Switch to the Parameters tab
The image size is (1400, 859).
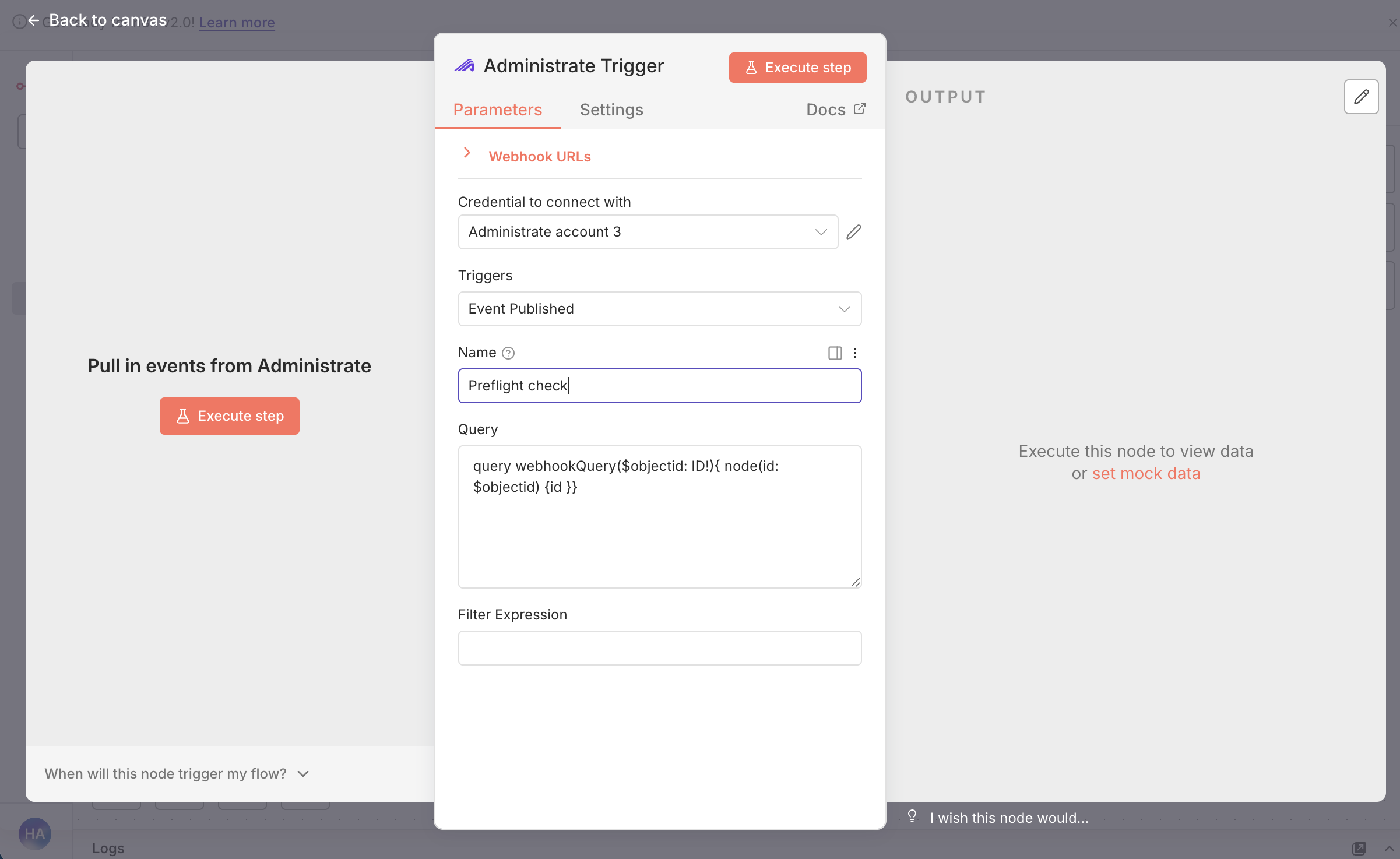[498, 110]
